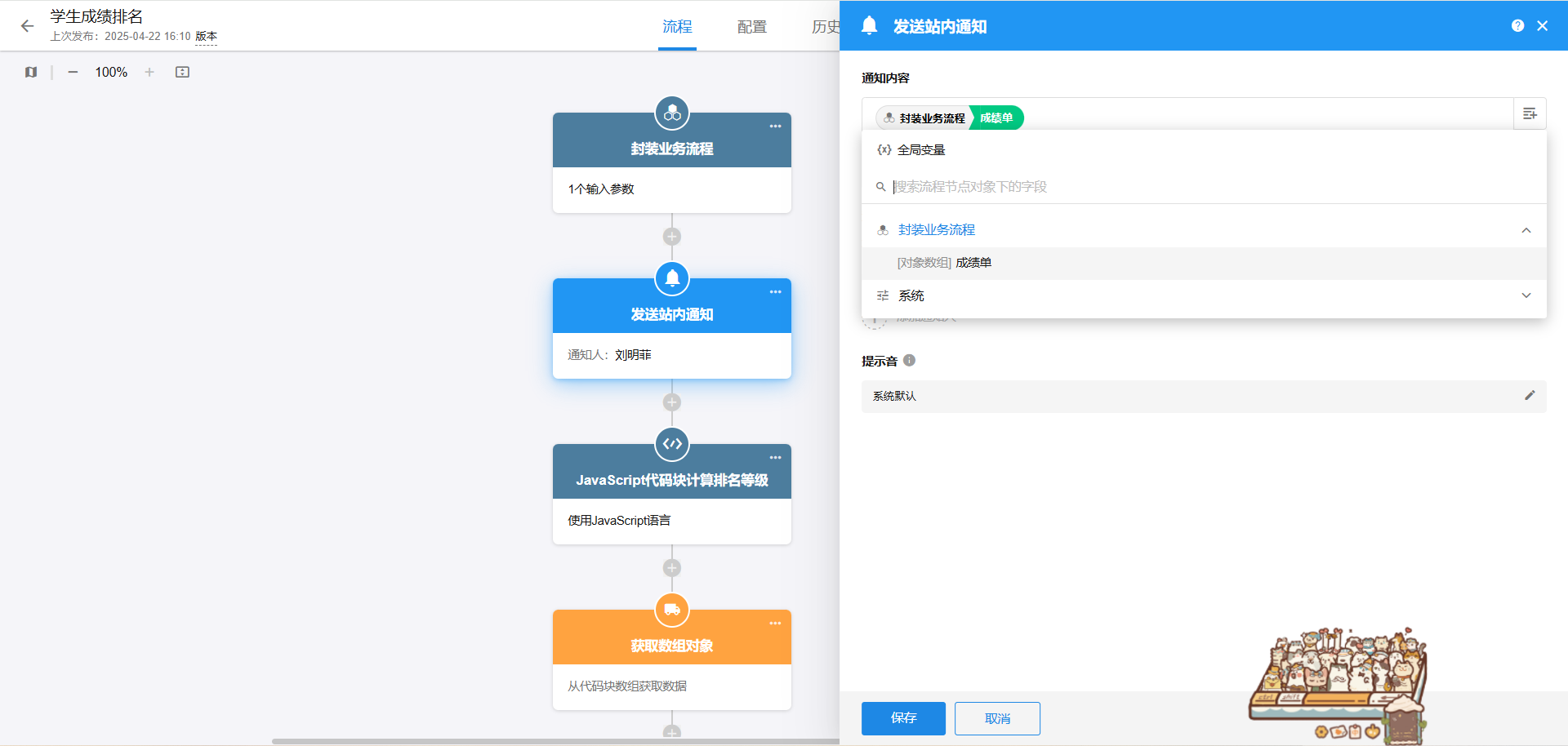1568x746 pixels.
Task: Click the info icon next to 提示音
Action: click(x=909, y=360)
